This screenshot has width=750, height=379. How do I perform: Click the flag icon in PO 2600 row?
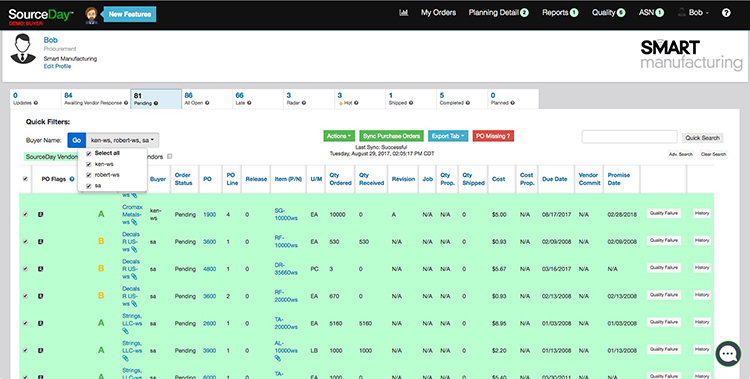(x=41, y=323)
